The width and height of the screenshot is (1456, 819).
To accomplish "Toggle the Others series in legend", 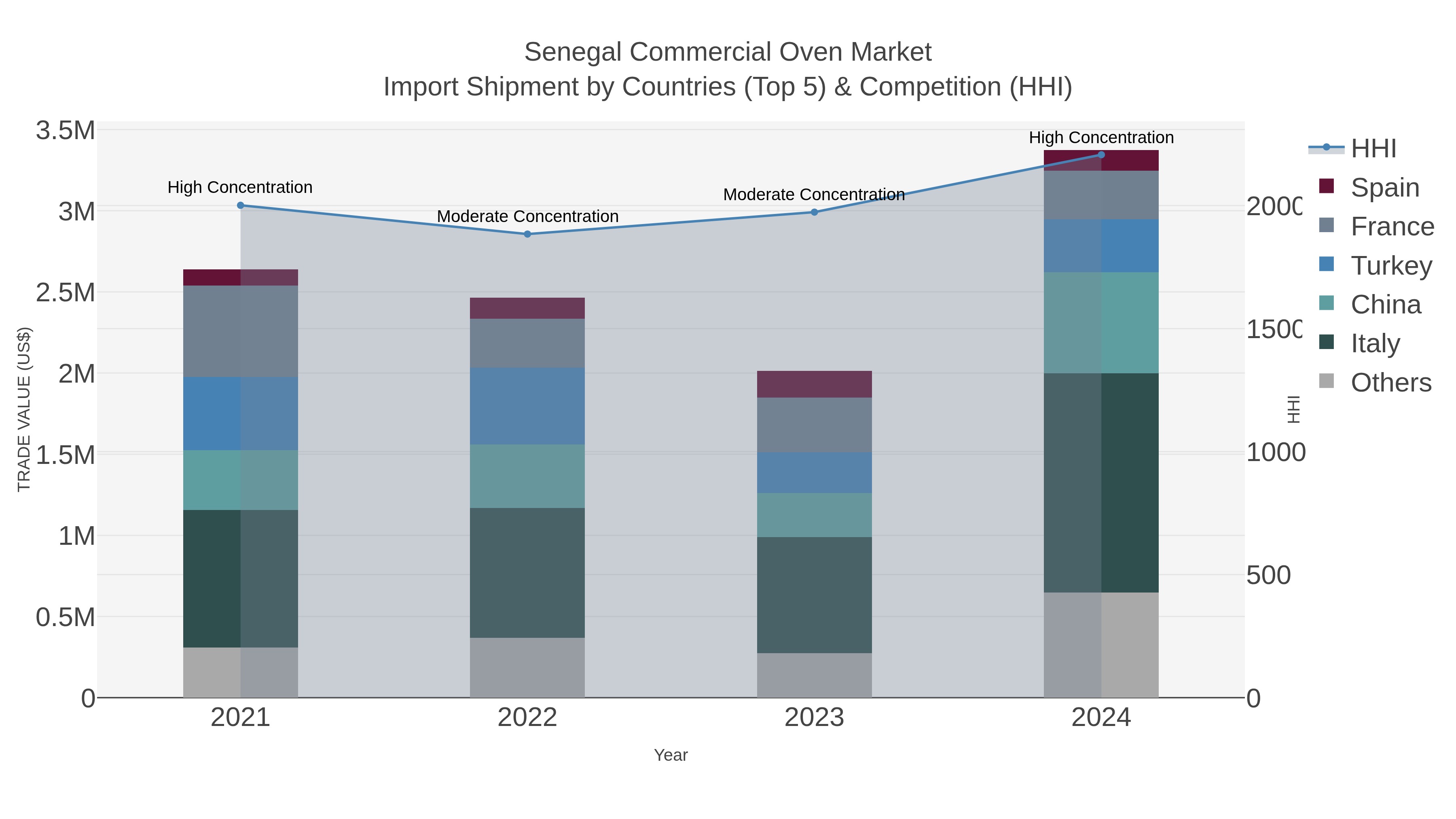I will click(x=1375, y=382).
